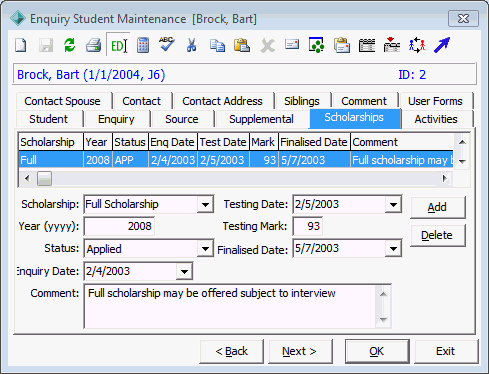489x374 pixels.
Task: Open the Enquiry tab
Action: [x=116, y=119]
